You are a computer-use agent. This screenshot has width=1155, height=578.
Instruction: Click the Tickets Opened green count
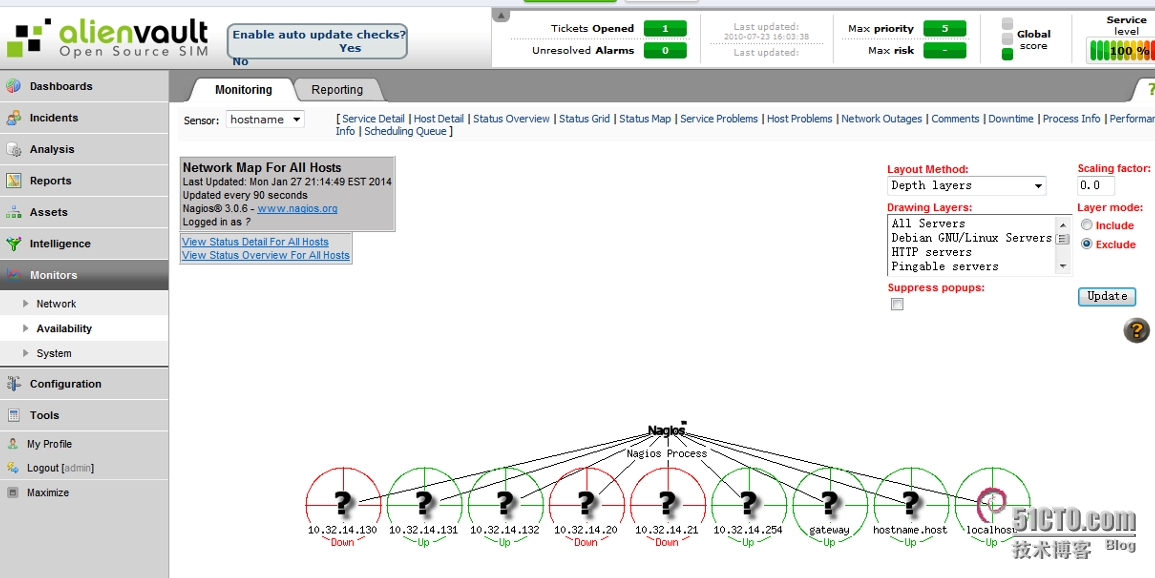(664, 29)
